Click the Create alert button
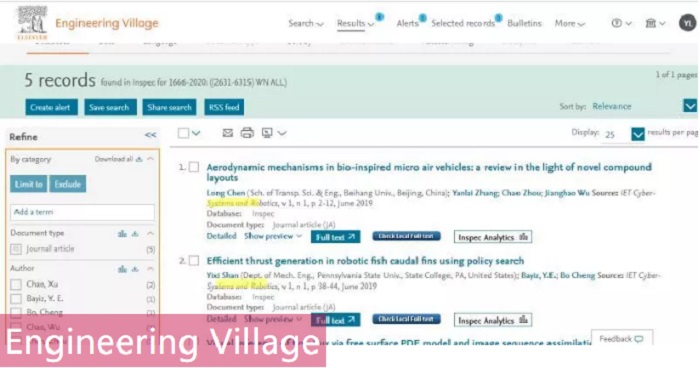 (x=51, y=107)
